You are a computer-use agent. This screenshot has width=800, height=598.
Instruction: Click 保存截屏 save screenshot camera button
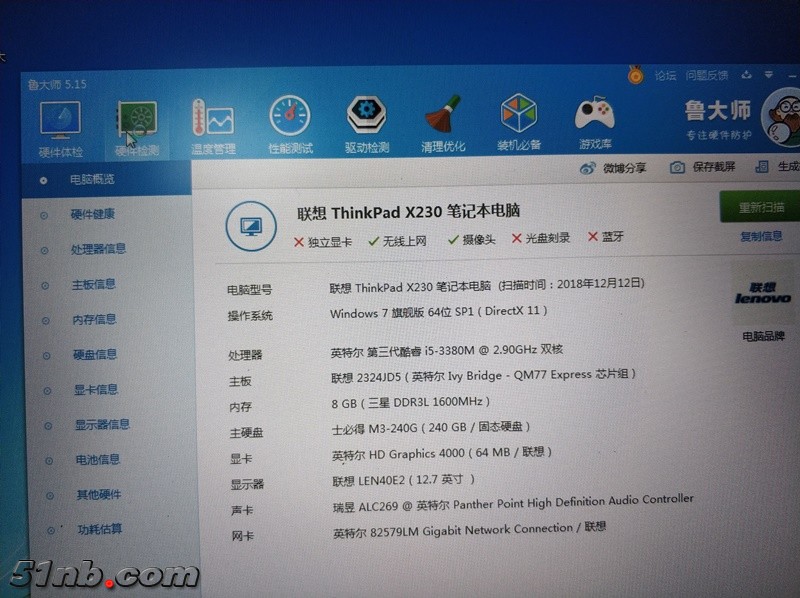pyautogui.click(x=703, y=167)
